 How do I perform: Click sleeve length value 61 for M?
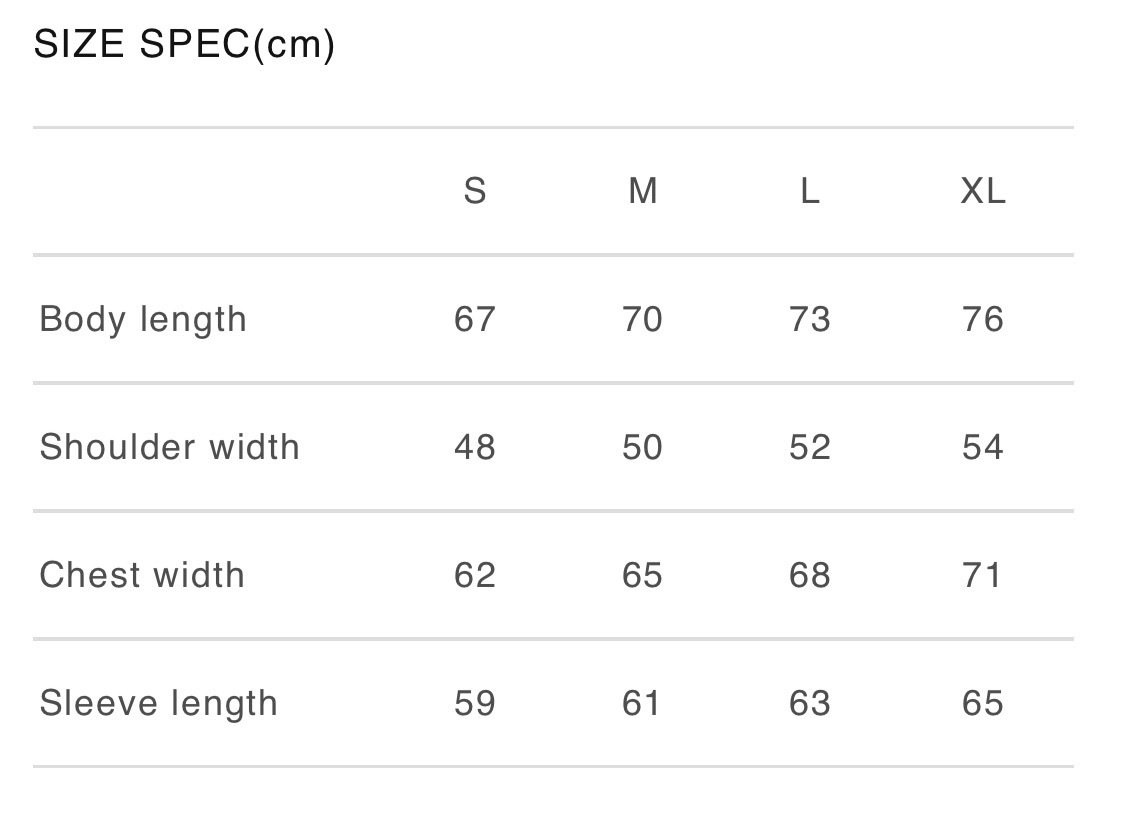tap(642, 703)
